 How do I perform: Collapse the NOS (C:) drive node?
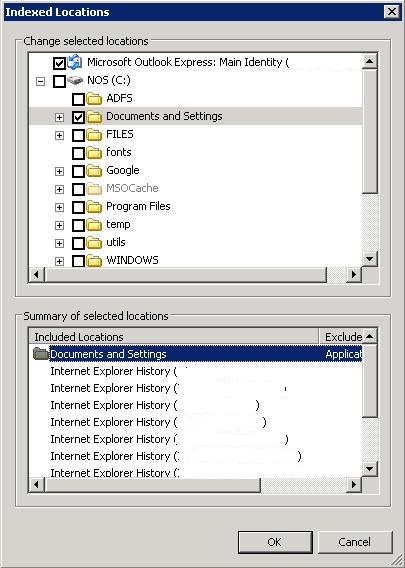pos(41,81)
